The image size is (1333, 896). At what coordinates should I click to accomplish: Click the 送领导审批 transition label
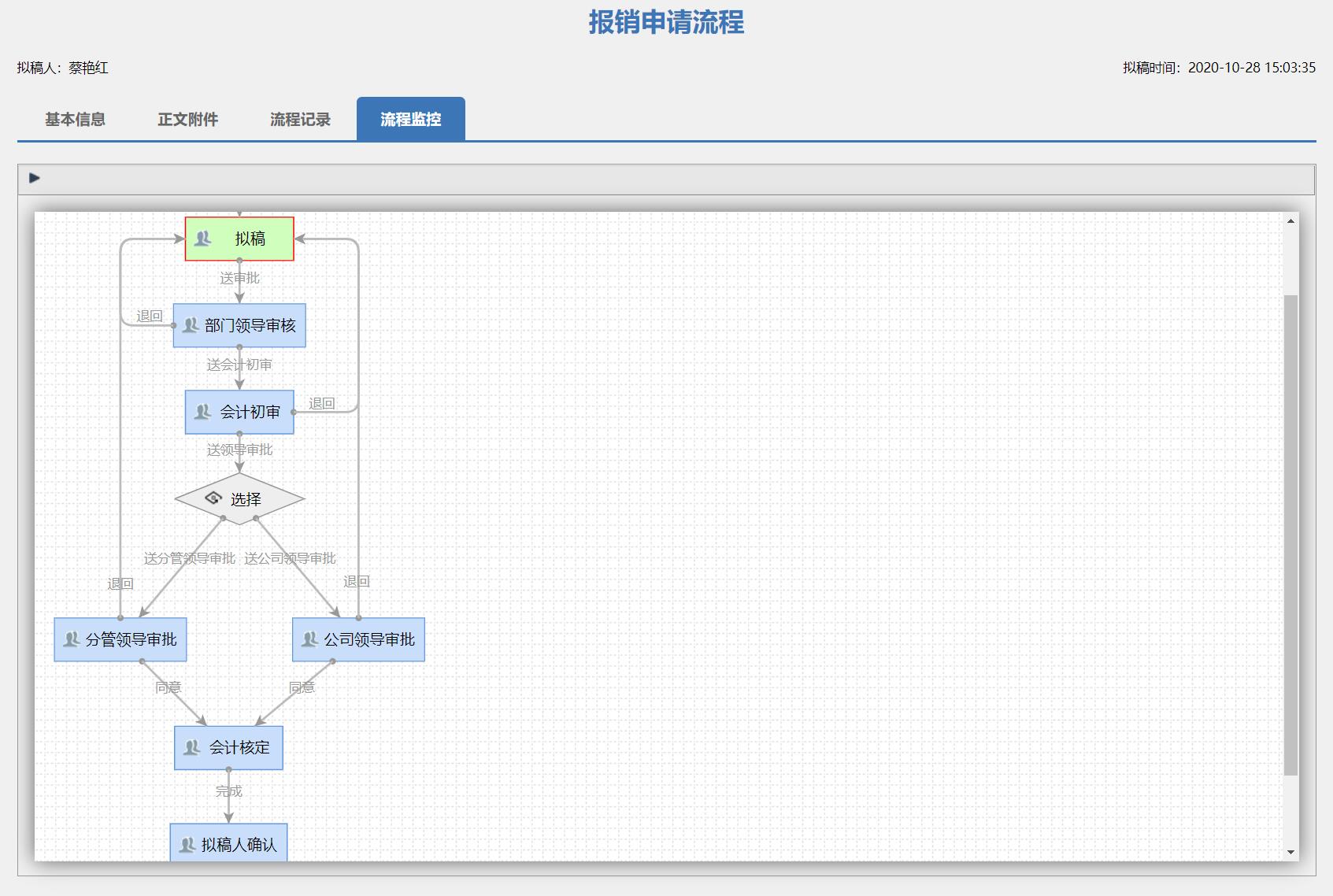[239, 450]
